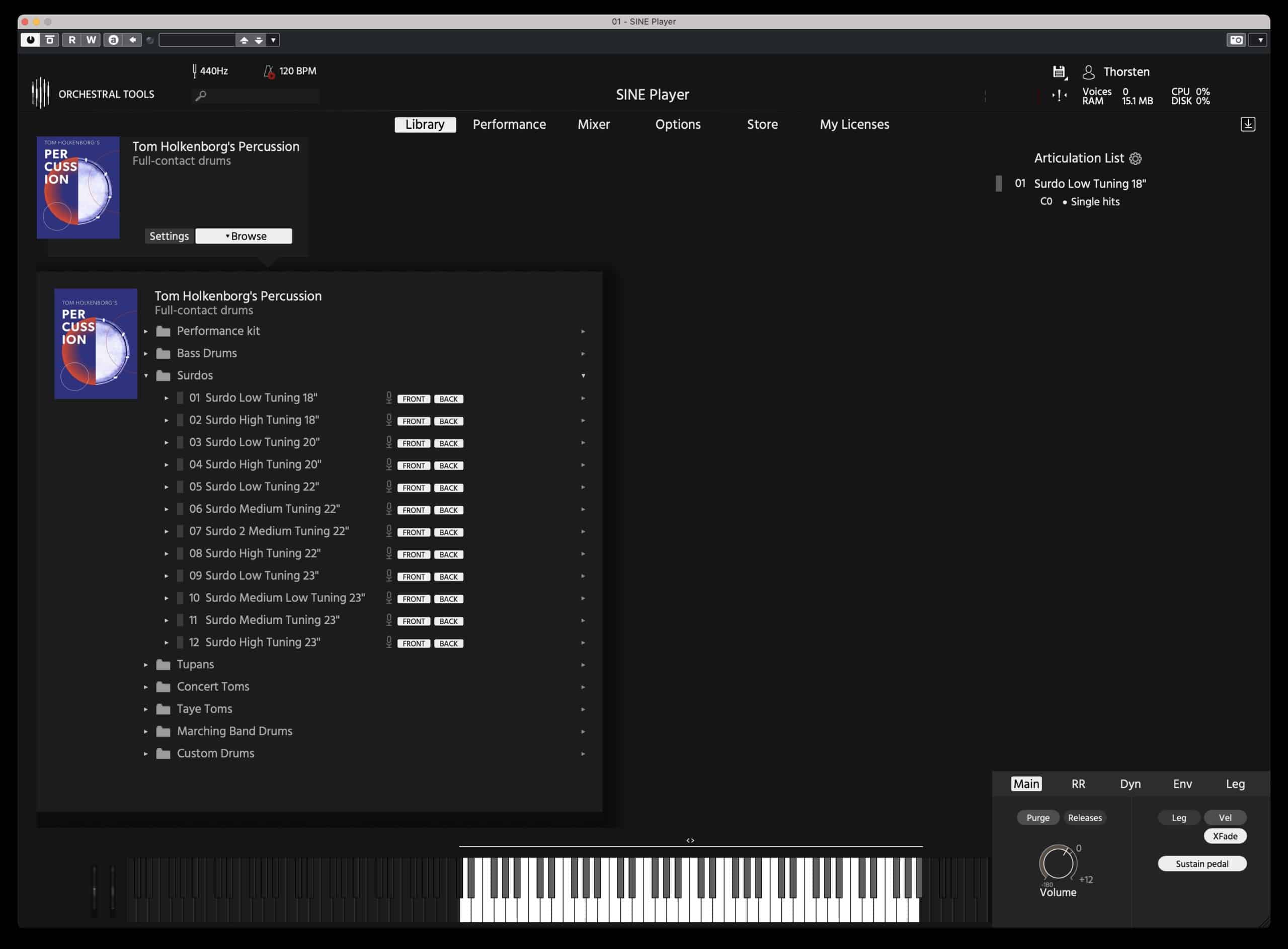Click the camera snapshot icon in host bar
The image size is (1288, 949).
(1236, 40)
